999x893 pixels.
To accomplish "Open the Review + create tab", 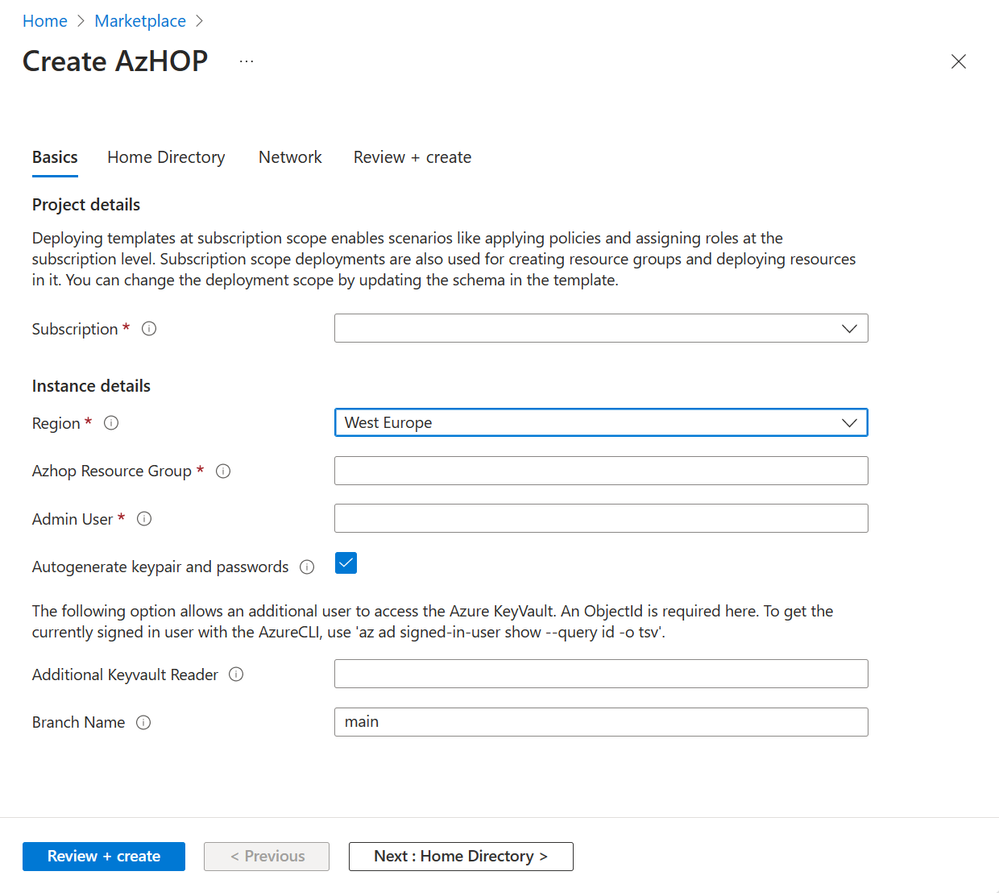I will click(412, 157).
